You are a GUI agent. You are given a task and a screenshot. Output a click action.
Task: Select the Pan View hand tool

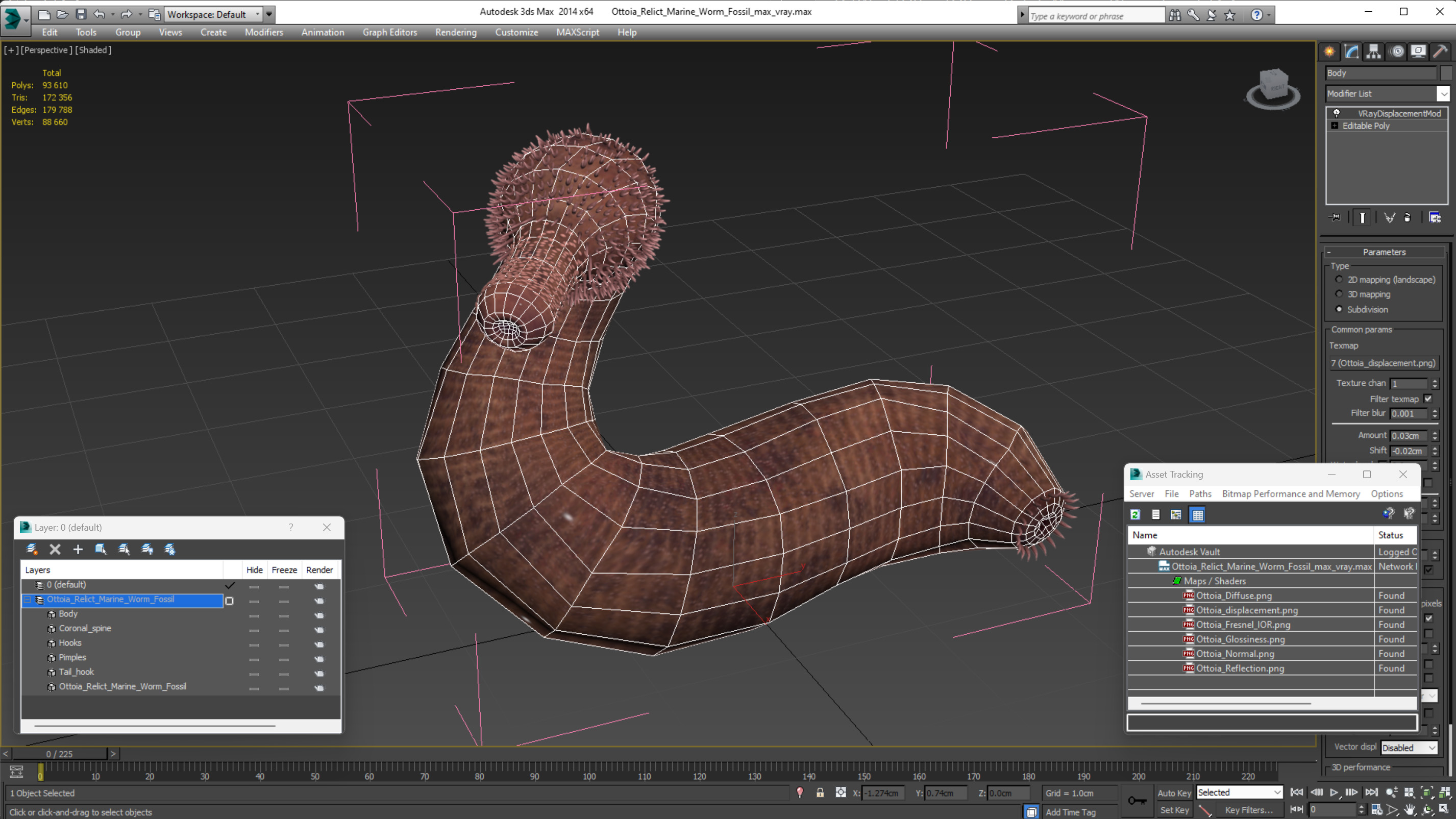(x=1410, y=809)
